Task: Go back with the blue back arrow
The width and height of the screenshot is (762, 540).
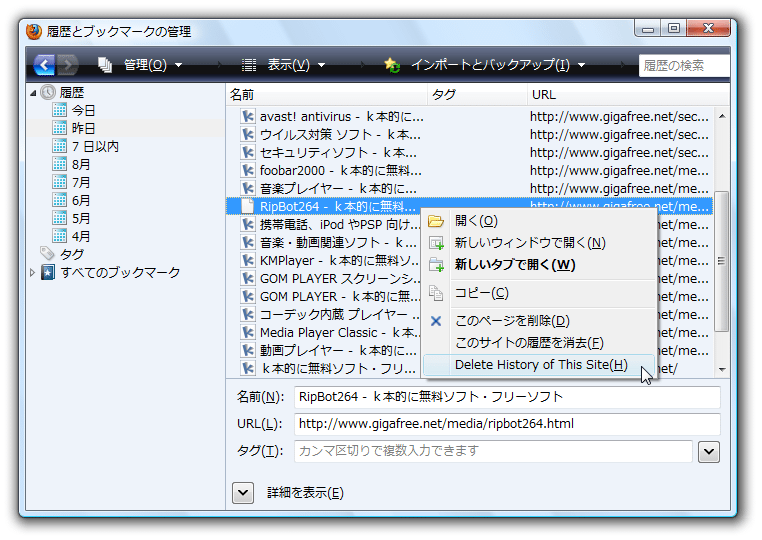Action: [x=44, y=65]
